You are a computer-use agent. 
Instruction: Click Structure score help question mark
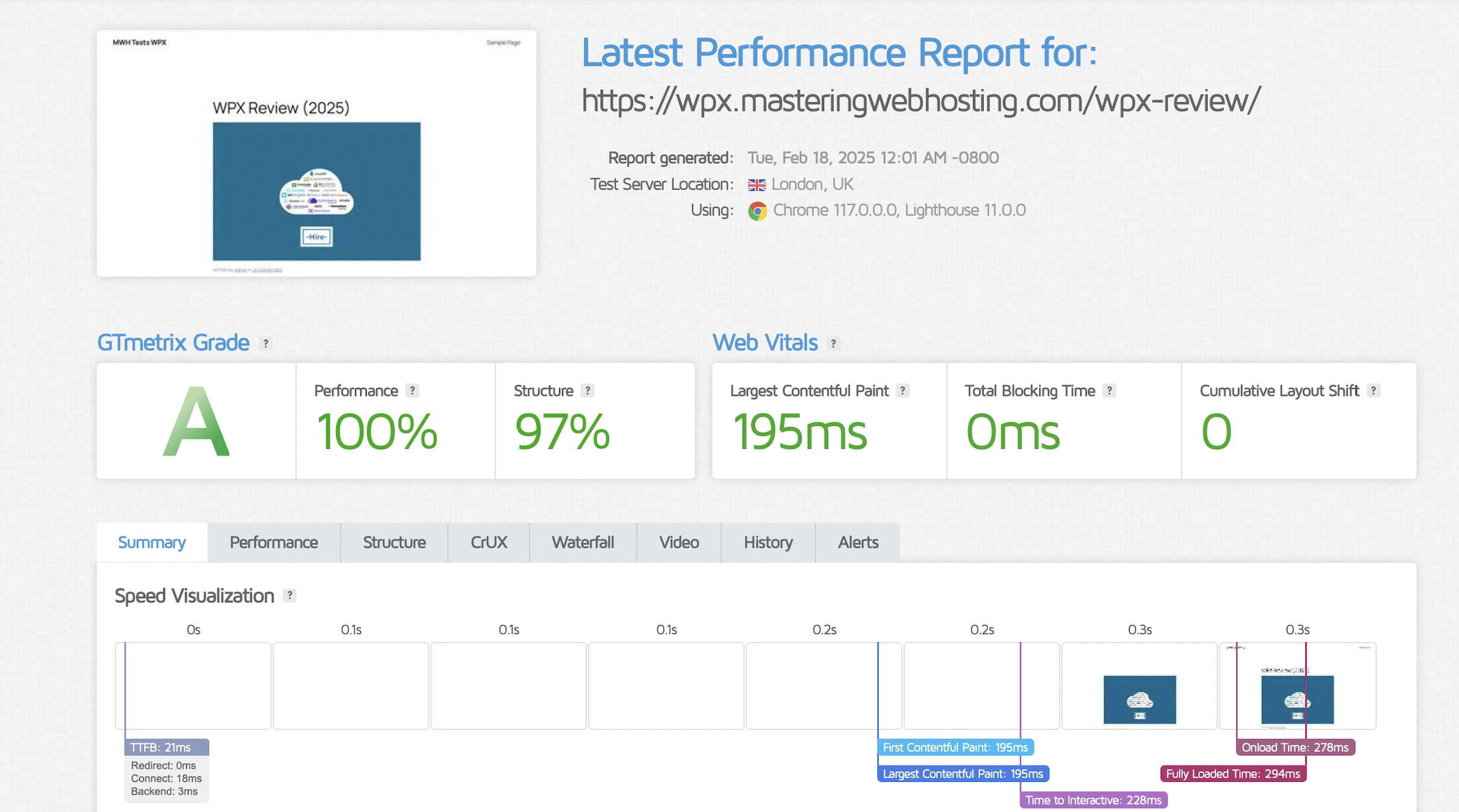pos(587,390)
